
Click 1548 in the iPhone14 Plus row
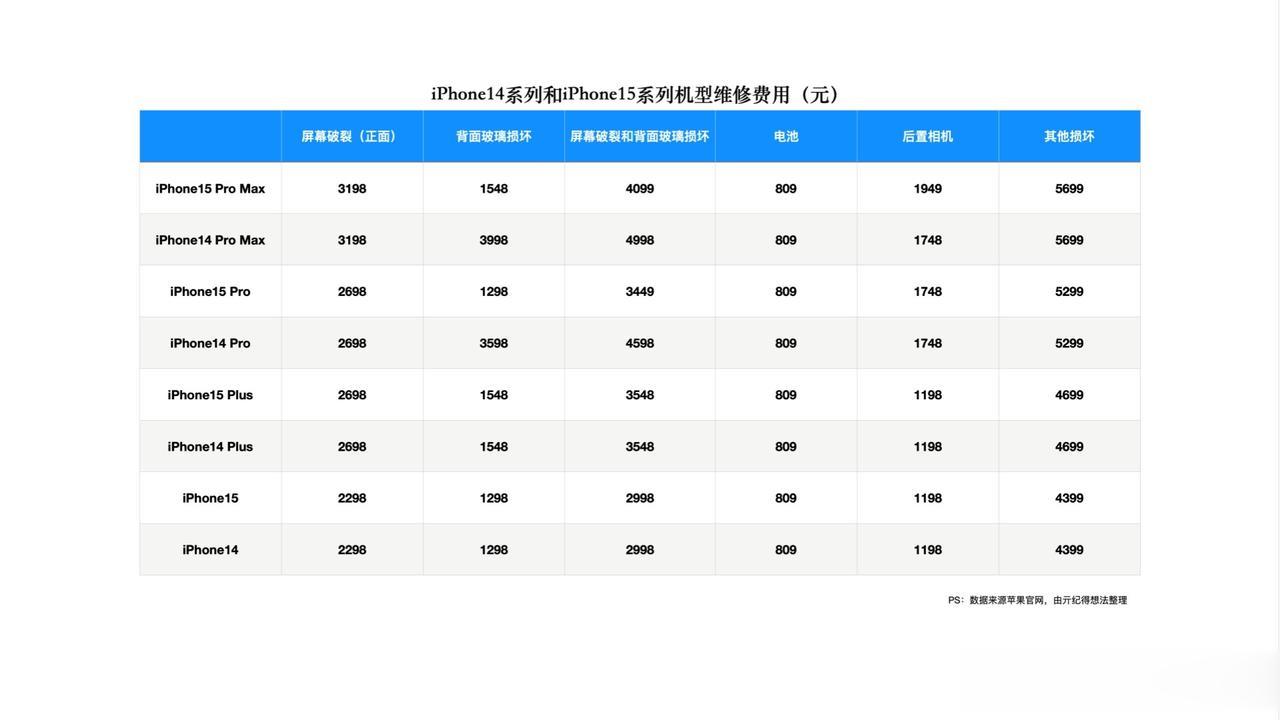(494, 447)
